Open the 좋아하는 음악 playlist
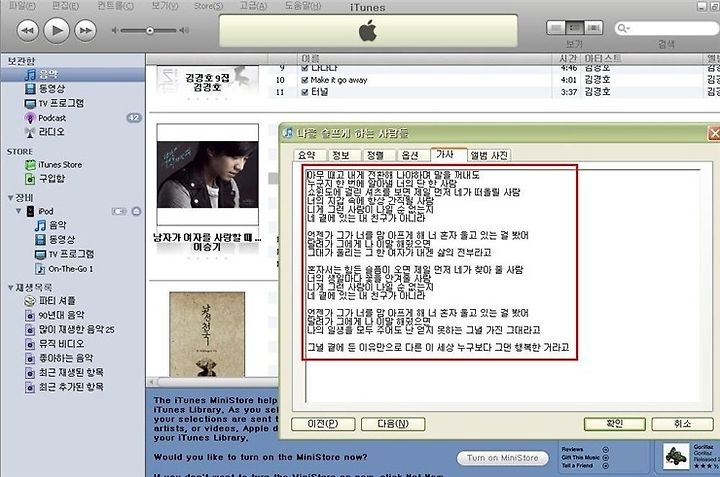Image resolution: width=720 pixels, height=477 pixels. click(x=65, y=358)
